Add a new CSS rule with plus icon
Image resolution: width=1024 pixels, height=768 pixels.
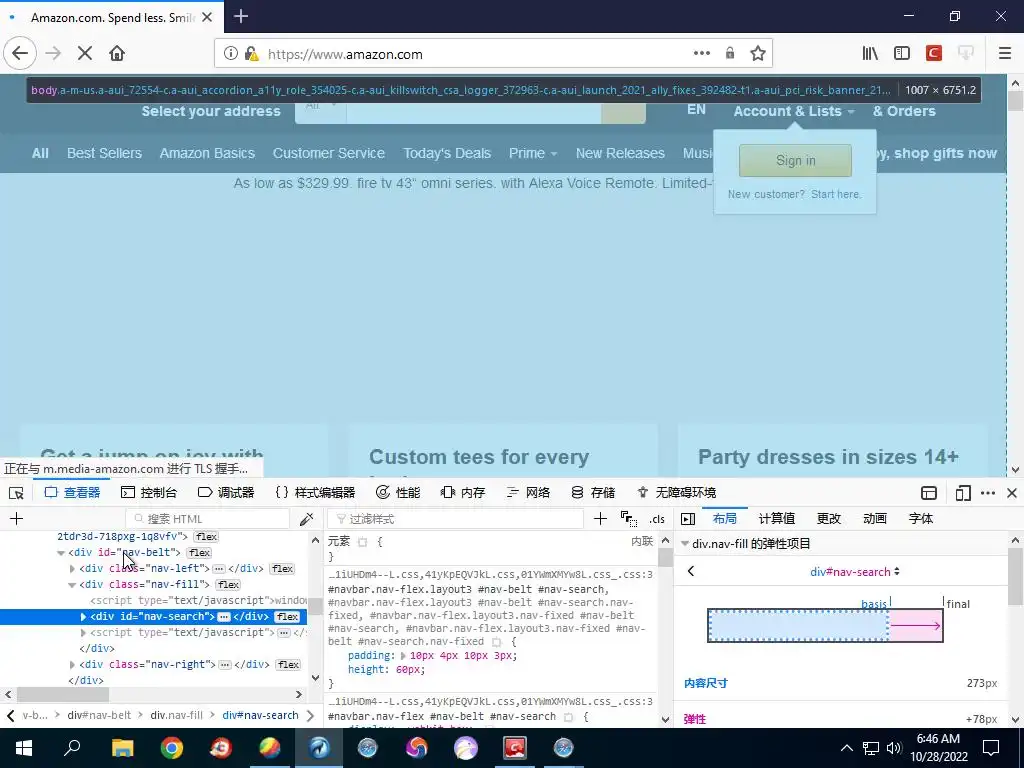[600, 519]
